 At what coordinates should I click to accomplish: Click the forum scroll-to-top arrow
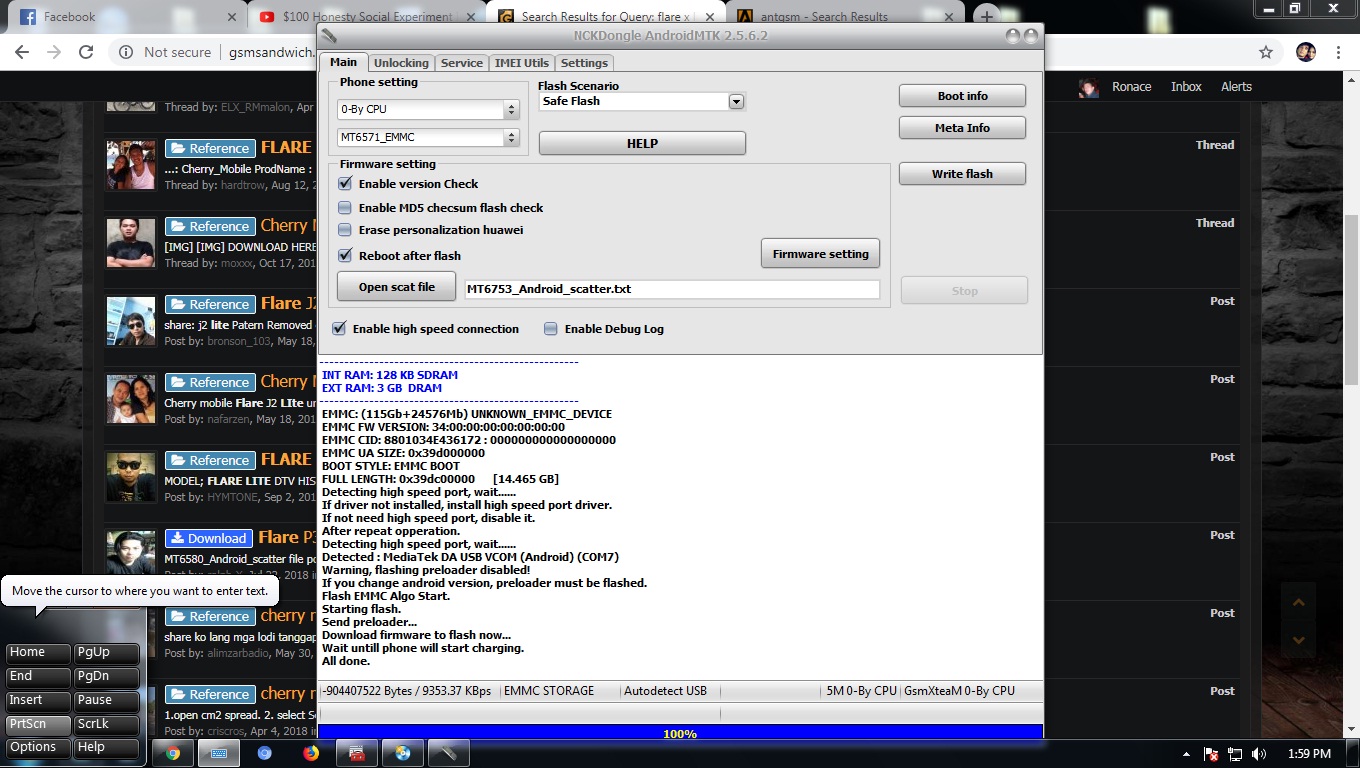click(1298, 602)
